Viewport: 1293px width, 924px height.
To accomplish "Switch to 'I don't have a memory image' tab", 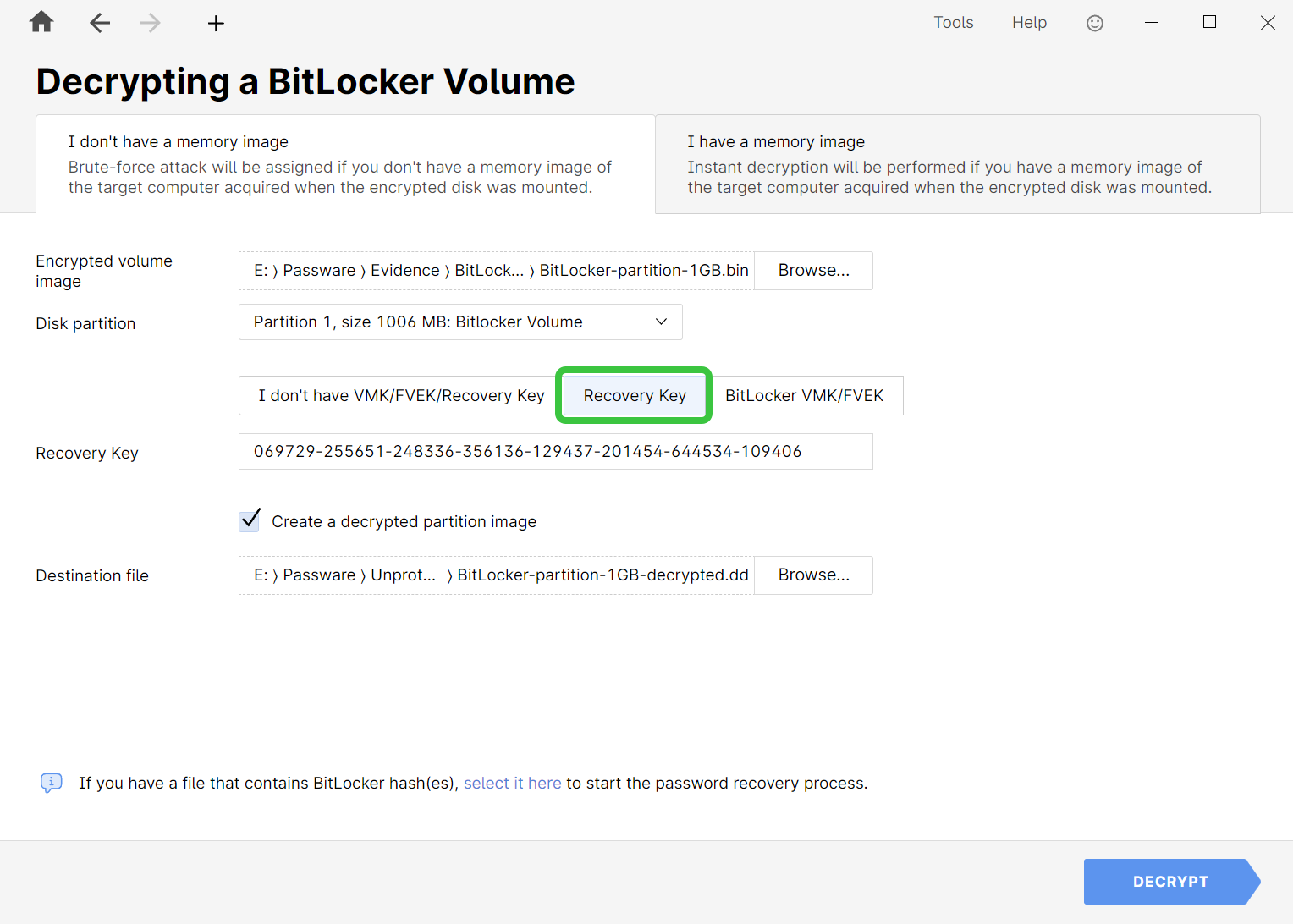I will tap(345, 164).
